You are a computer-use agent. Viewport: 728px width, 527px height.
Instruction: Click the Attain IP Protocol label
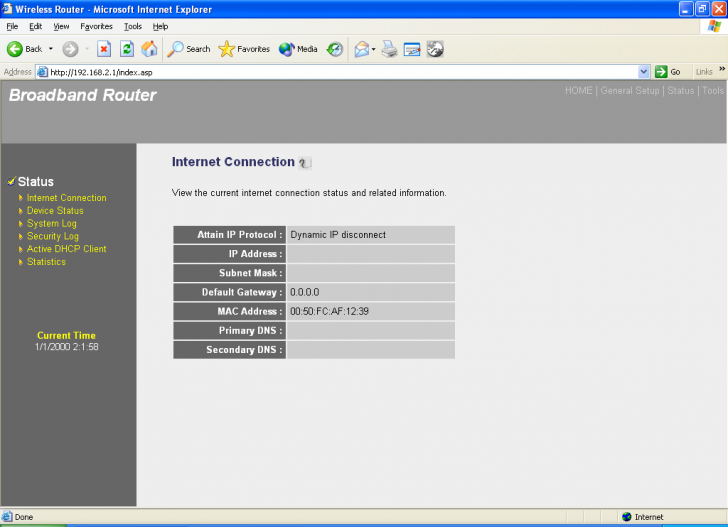(240, 235)
